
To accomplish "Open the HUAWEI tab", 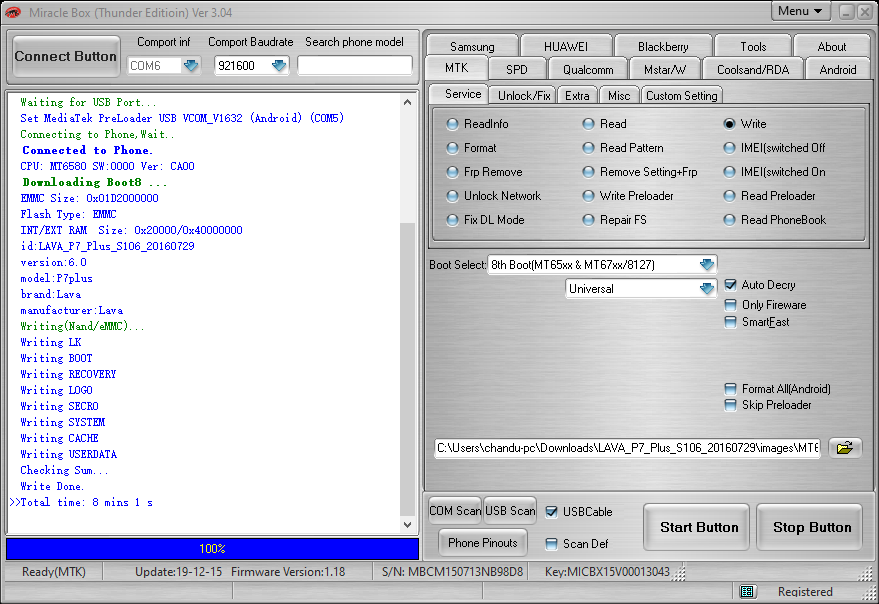I will coord(566,47).
